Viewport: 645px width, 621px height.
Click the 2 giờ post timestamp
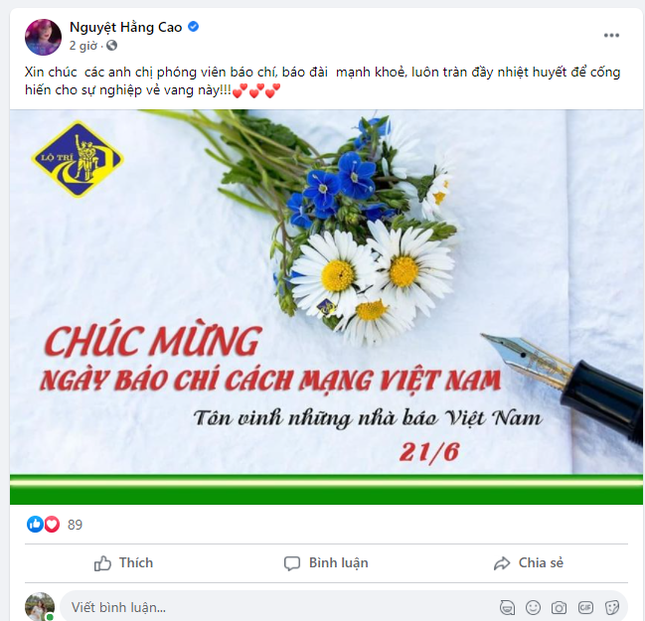[x=83, y=46]
